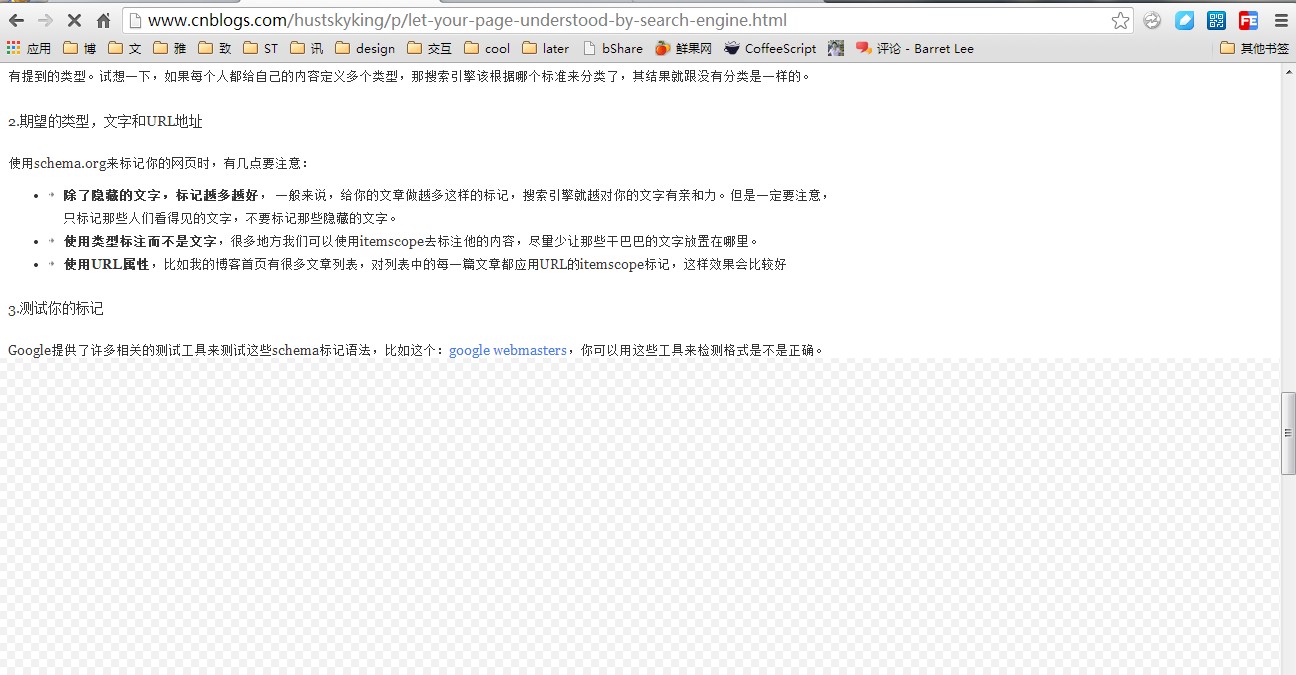Open the sync refresh extension icon

pos(1152,20)
